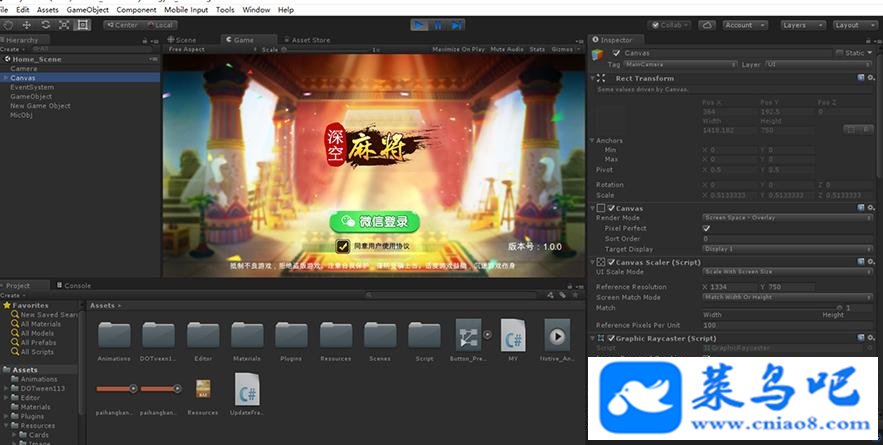Open the Assets menu
This screenshot has height=445, width=883.
[x=47, y=10]
